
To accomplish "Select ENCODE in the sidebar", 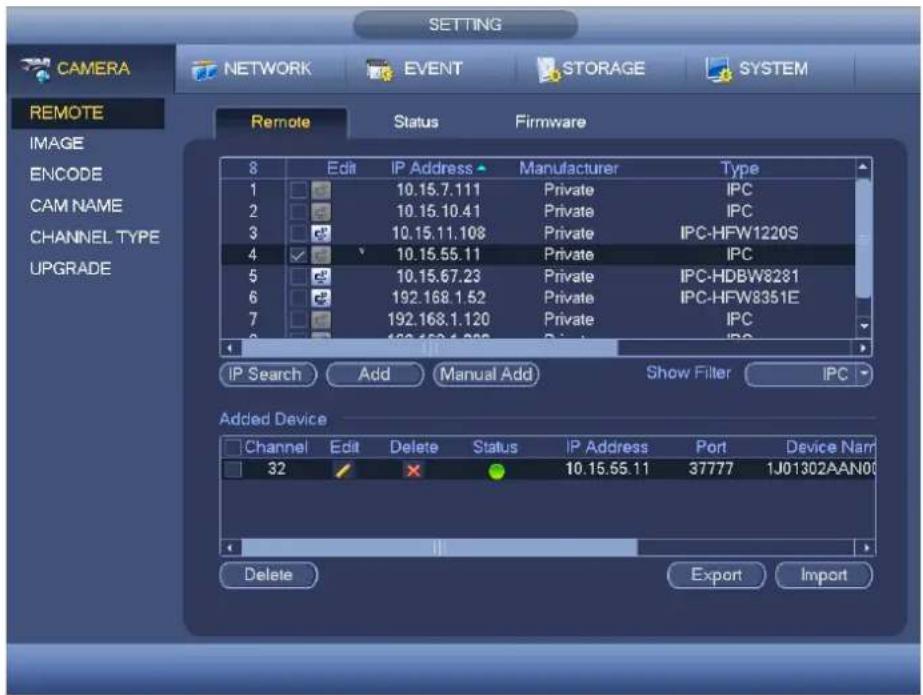I will tap(66, 175).
